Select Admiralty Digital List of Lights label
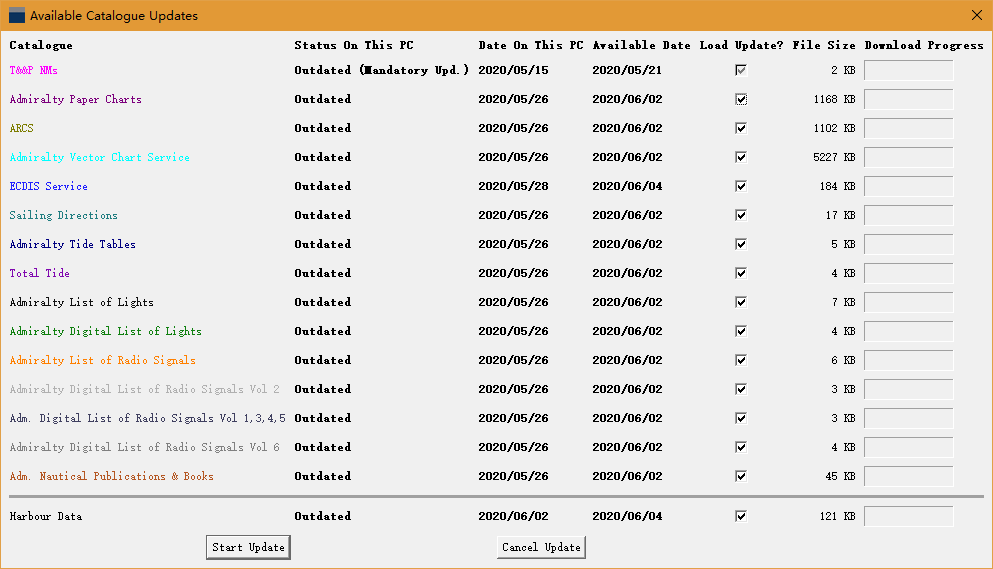 click(106, 331)
